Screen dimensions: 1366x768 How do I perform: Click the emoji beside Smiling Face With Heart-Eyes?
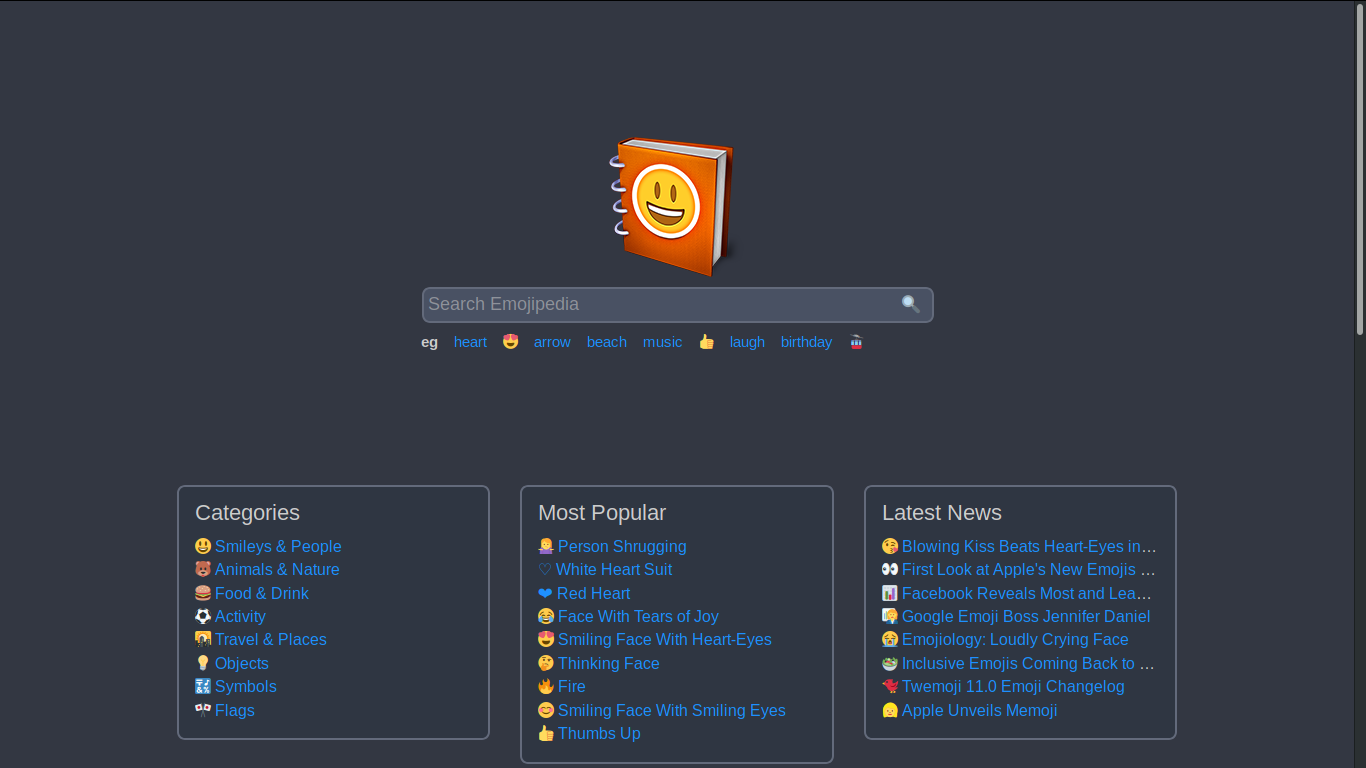pos(546,639)
